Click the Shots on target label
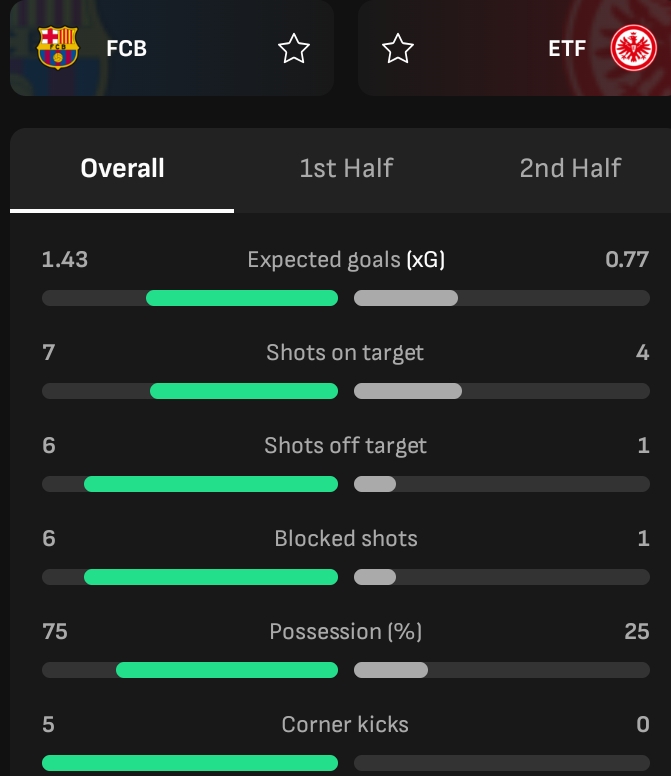This screenshot has width=671, height=776. coord(345,353)
